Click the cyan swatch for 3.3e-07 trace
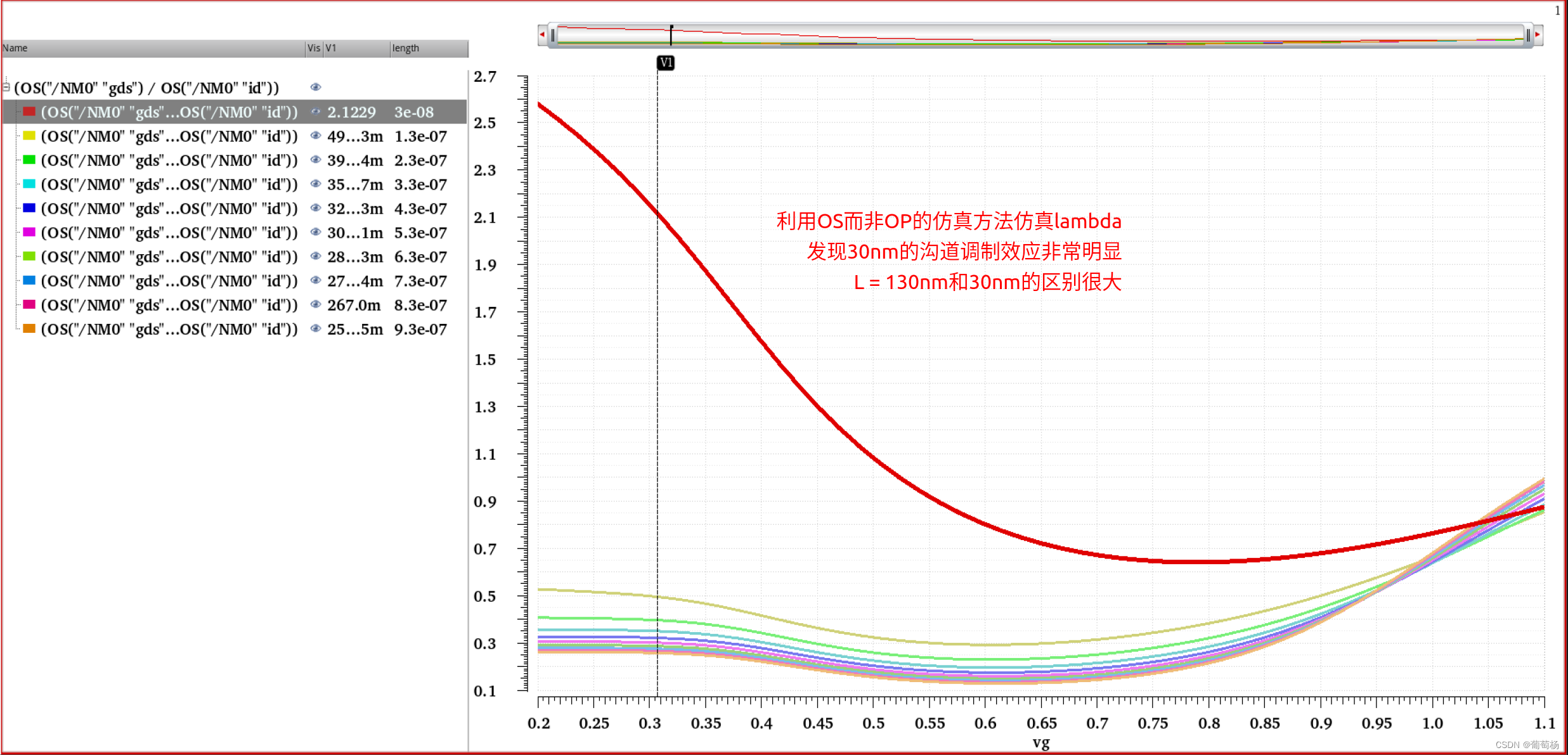The image size is (1568, 755). (29, 184)
